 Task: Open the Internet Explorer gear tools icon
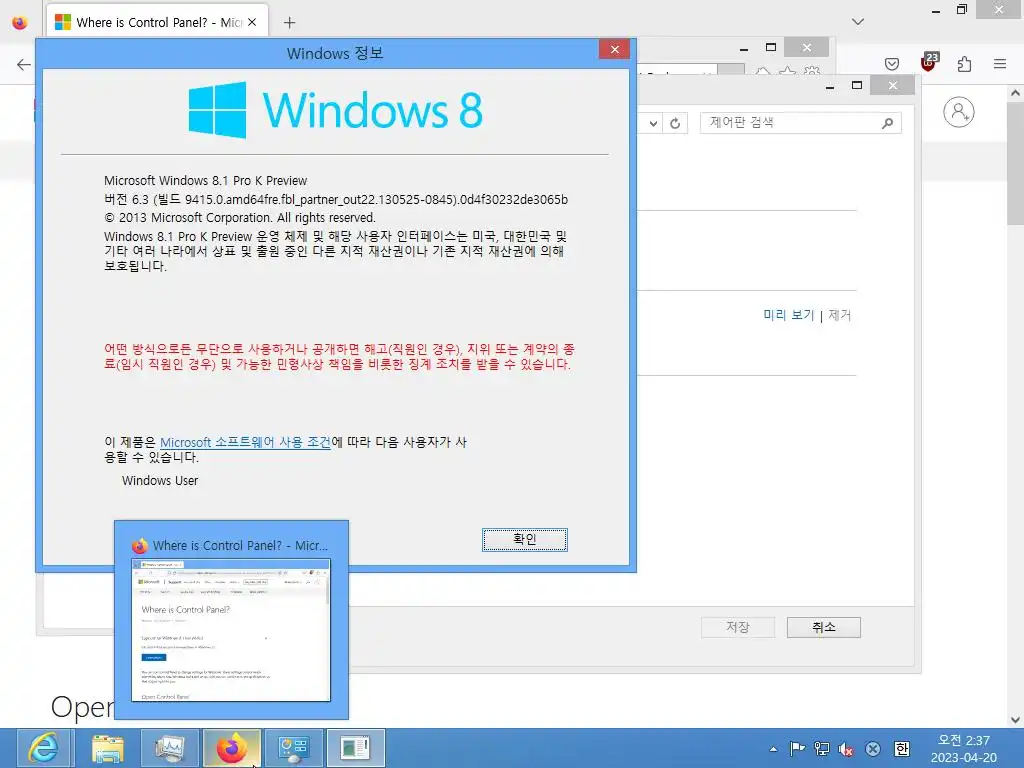tap(812, 71)
